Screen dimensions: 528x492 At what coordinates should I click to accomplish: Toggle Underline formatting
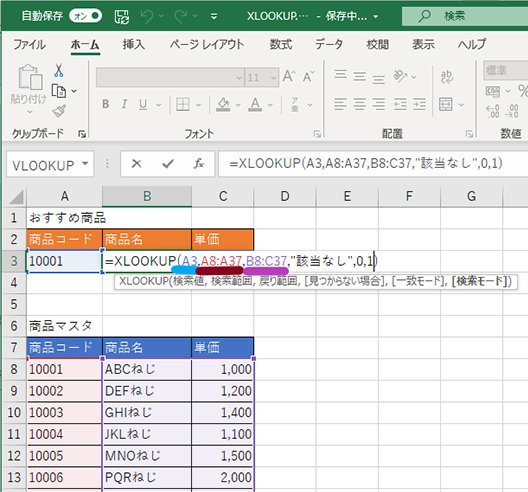coord(143,104)
